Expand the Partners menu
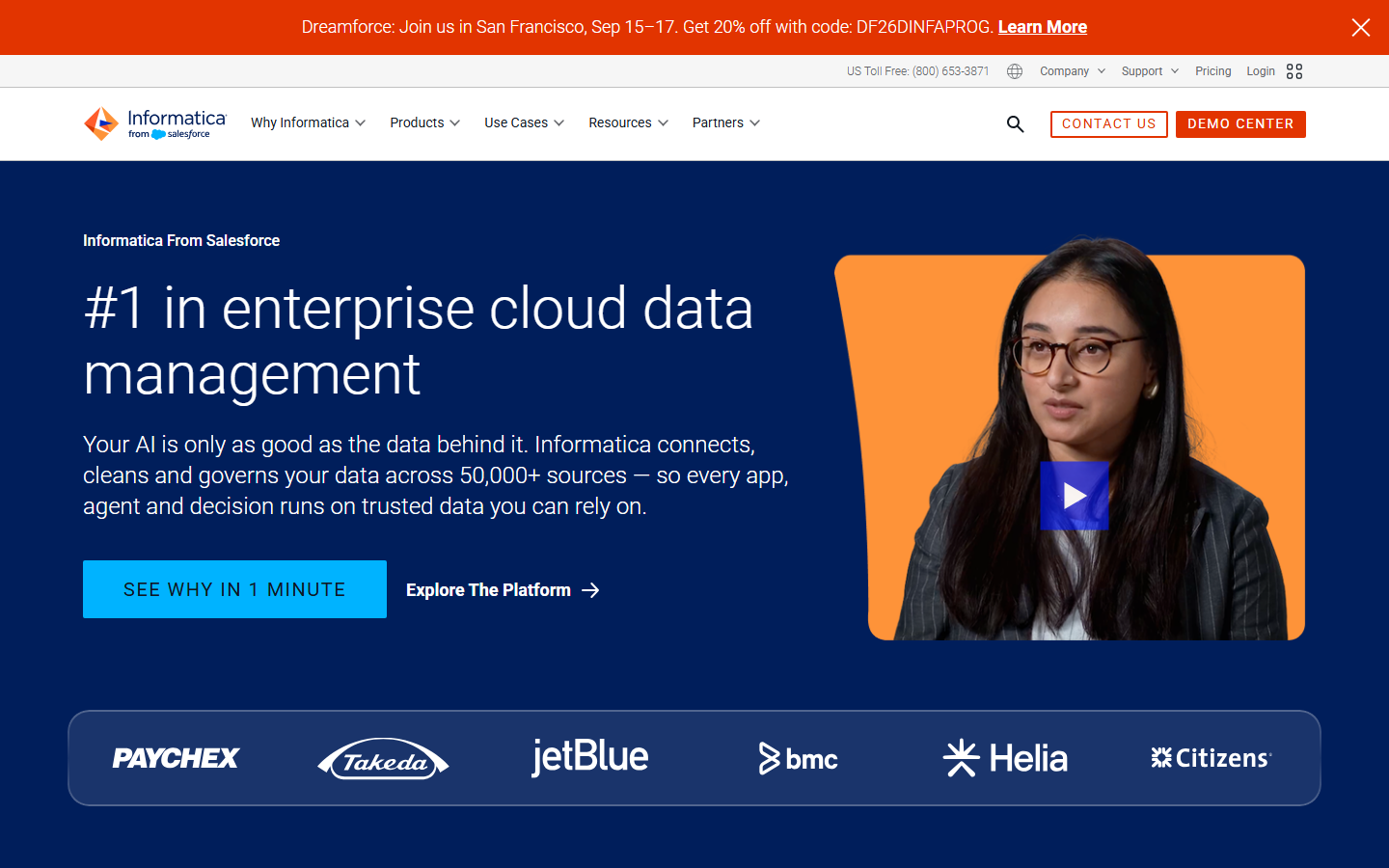 (x=725, y=122)
